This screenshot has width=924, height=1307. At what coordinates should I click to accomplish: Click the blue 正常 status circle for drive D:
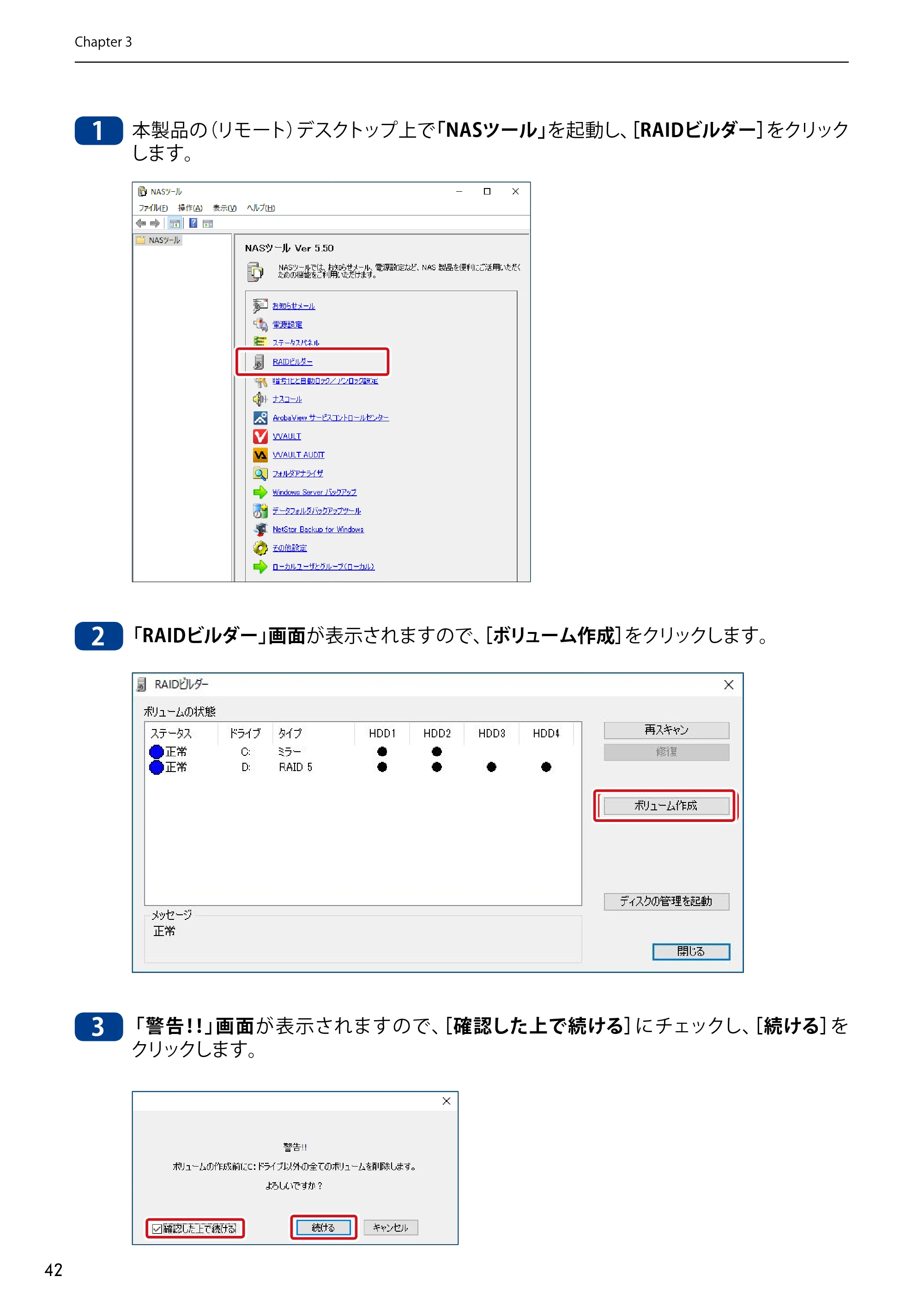(x=157, y=767)
